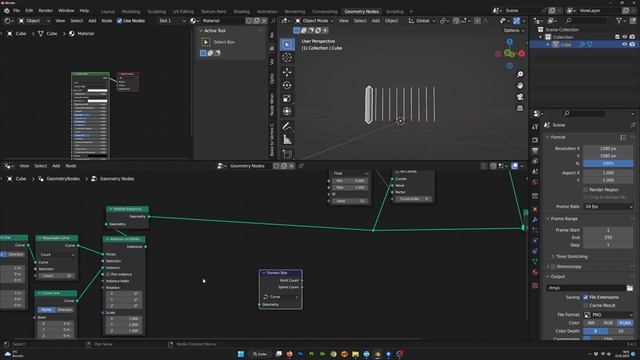The image size is (640, 360).
Task: Toggle File Extensions checkbox
Action: tap(586, 297)
